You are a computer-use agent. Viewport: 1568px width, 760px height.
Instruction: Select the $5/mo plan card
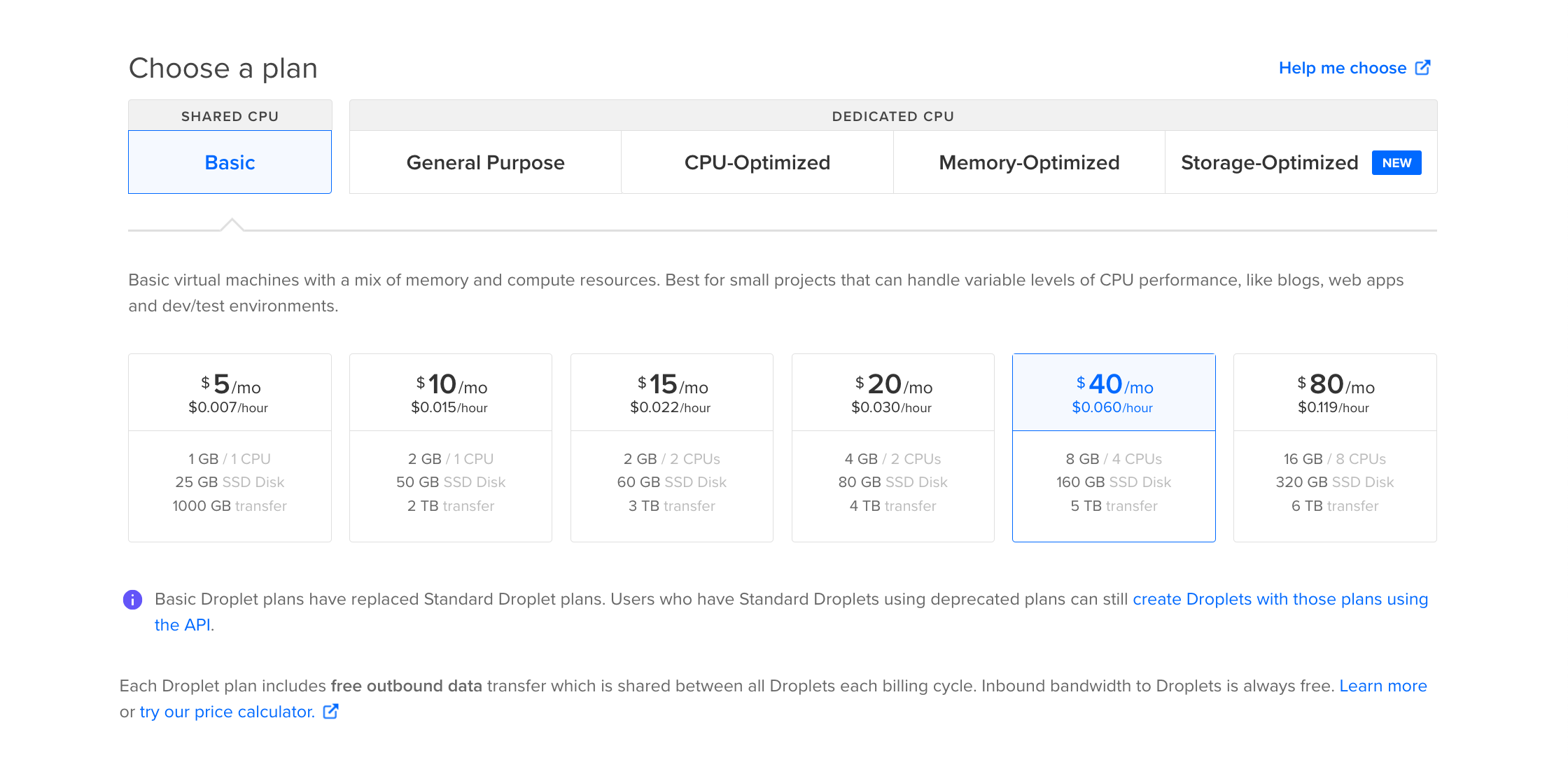[x=230, y=448]
